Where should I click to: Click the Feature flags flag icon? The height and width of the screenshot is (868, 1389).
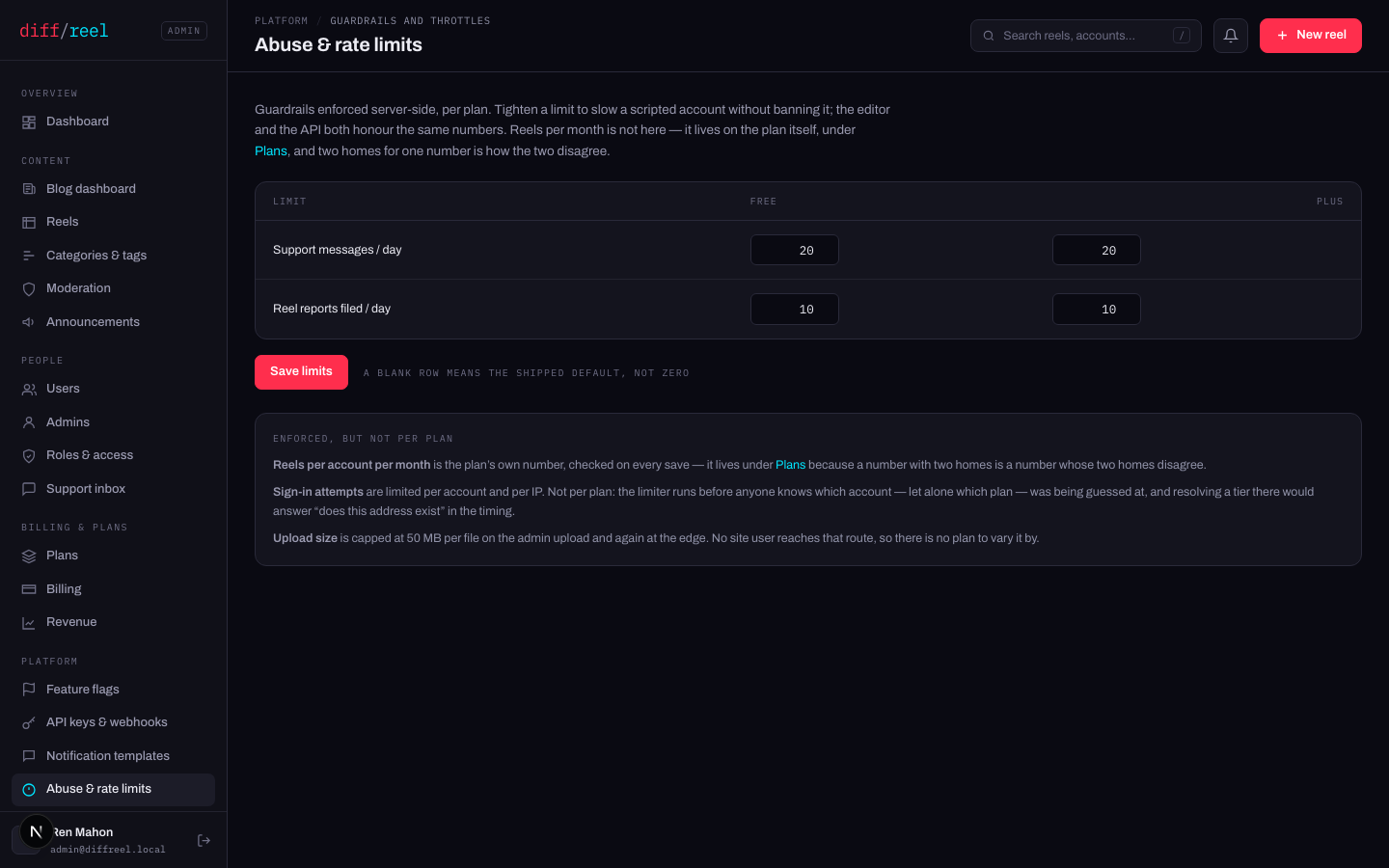pos(29,690)
